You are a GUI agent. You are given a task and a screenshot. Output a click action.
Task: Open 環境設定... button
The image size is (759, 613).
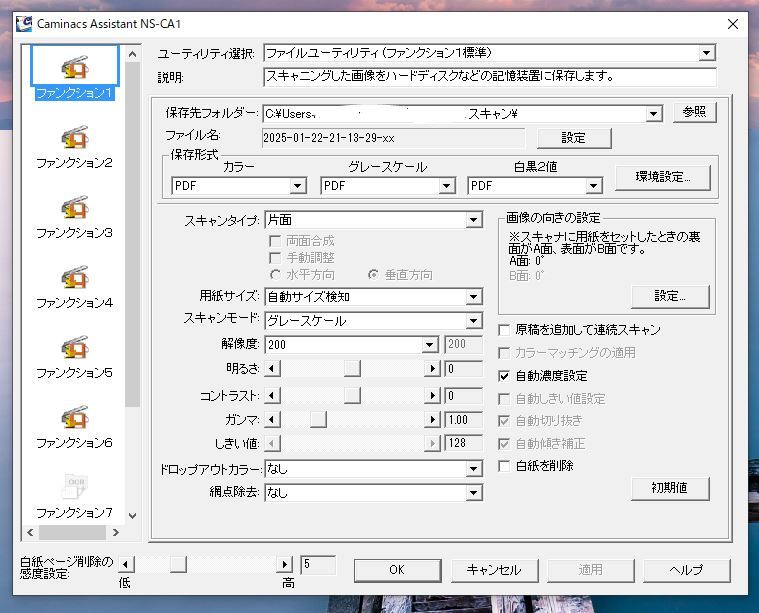pyautogui.click(x=663, y=177)
